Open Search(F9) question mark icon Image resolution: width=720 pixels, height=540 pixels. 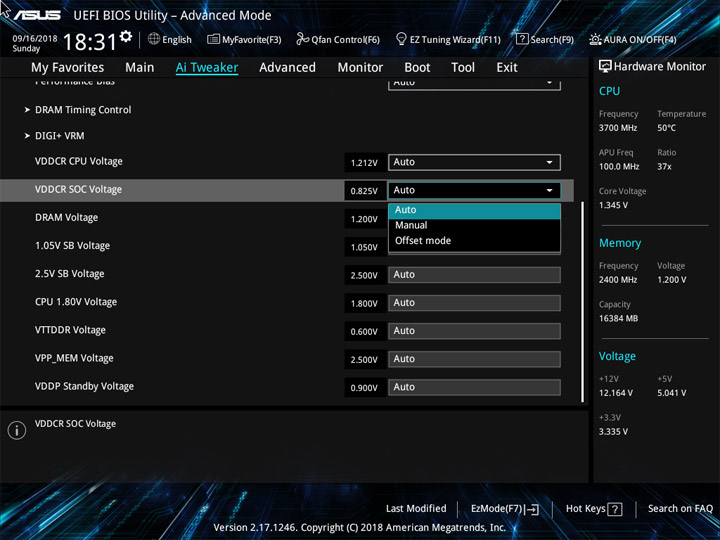coord(522,39)
